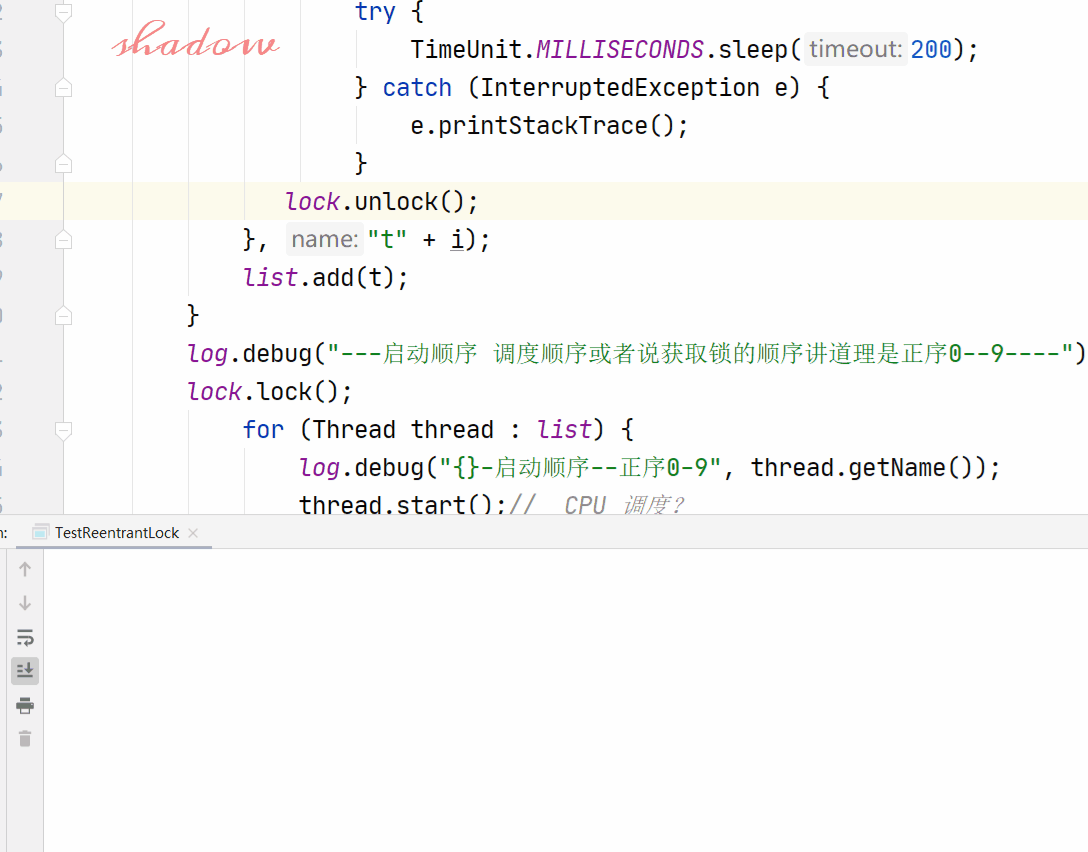
Task: Collapse the catch block fold marker
Action: 63,88
